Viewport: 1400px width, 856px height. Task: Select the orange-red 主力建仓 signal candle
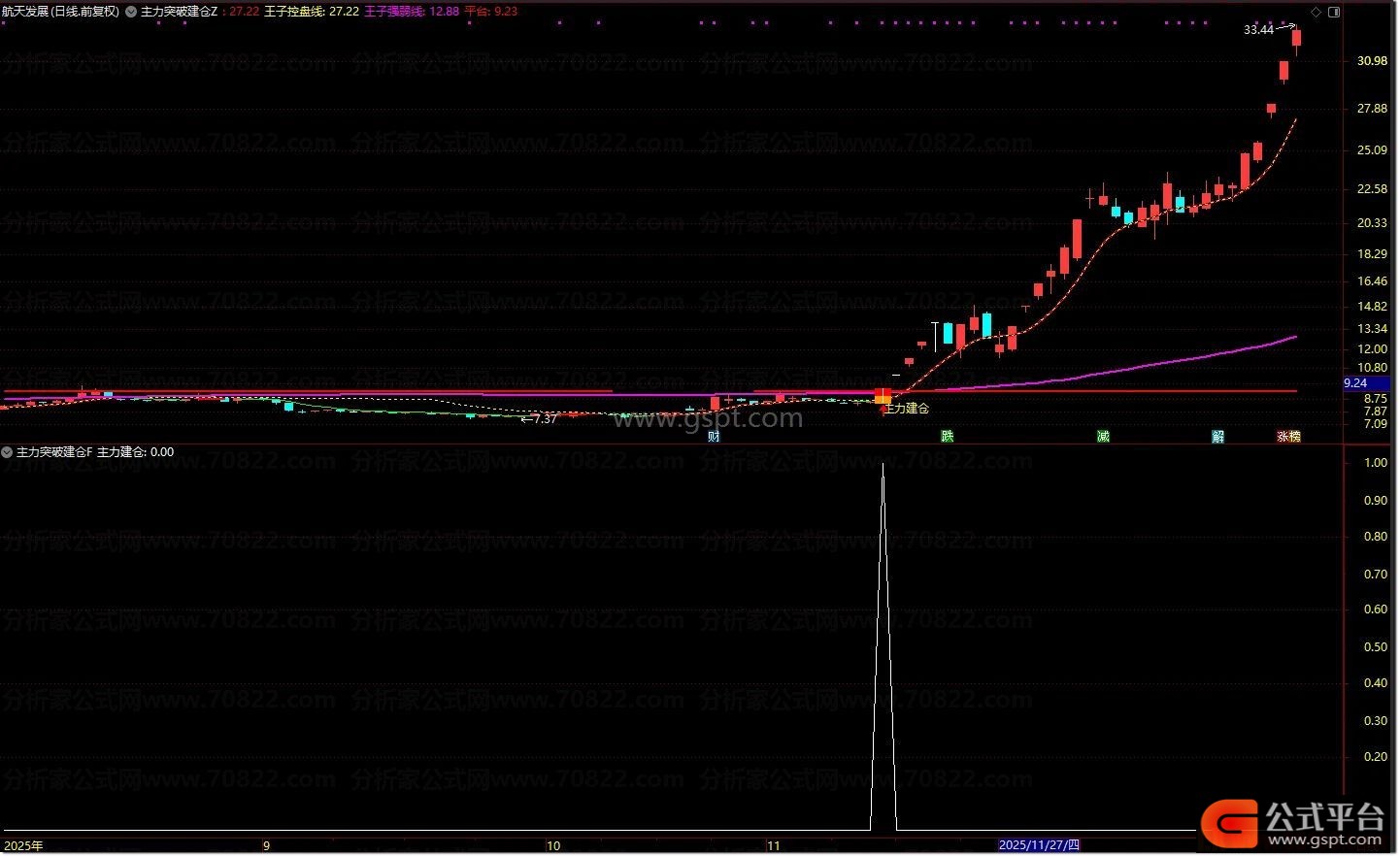(x=883, y=396)
